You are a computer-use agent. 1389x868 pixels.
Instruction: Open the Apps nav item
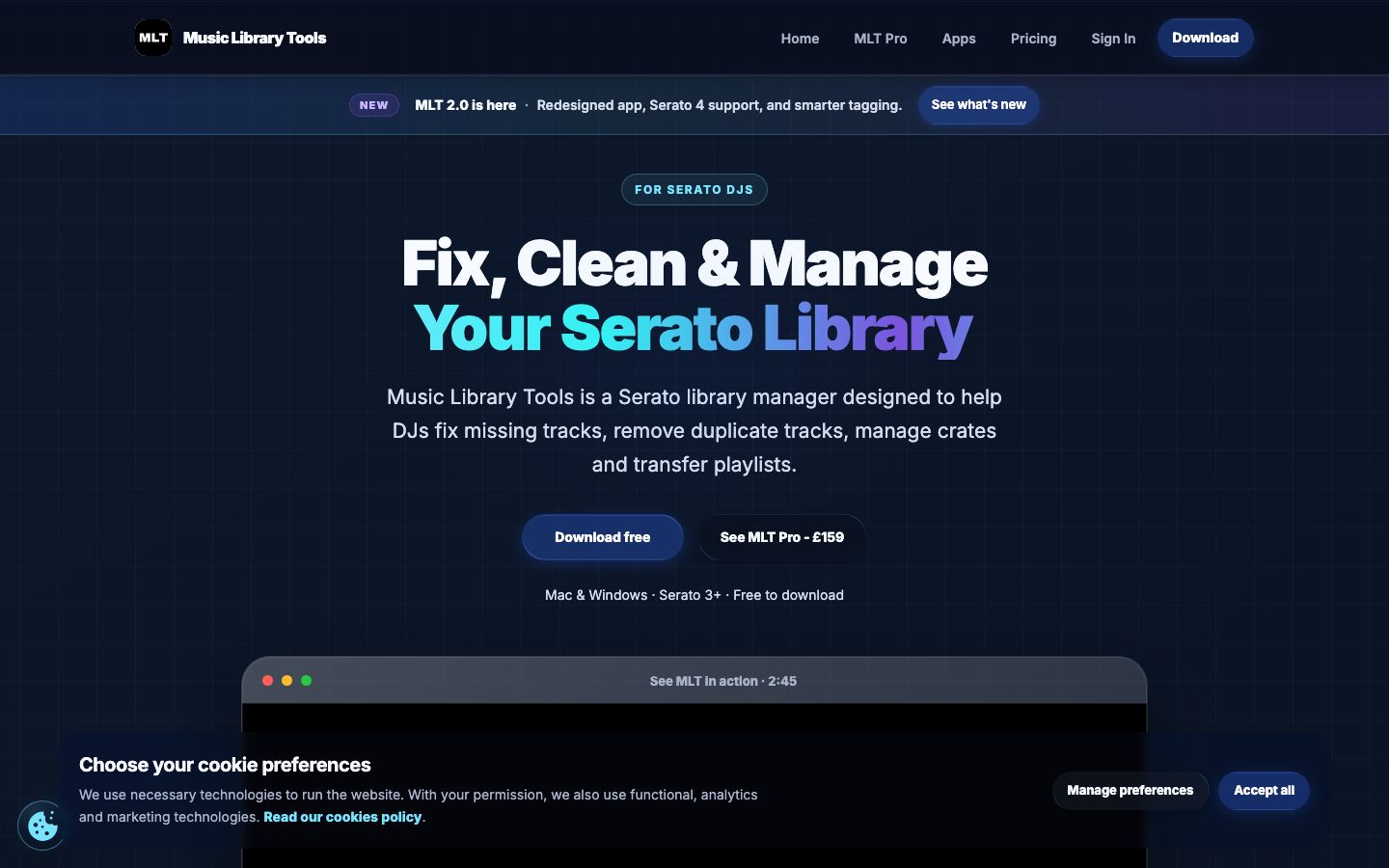click(959, 39)
